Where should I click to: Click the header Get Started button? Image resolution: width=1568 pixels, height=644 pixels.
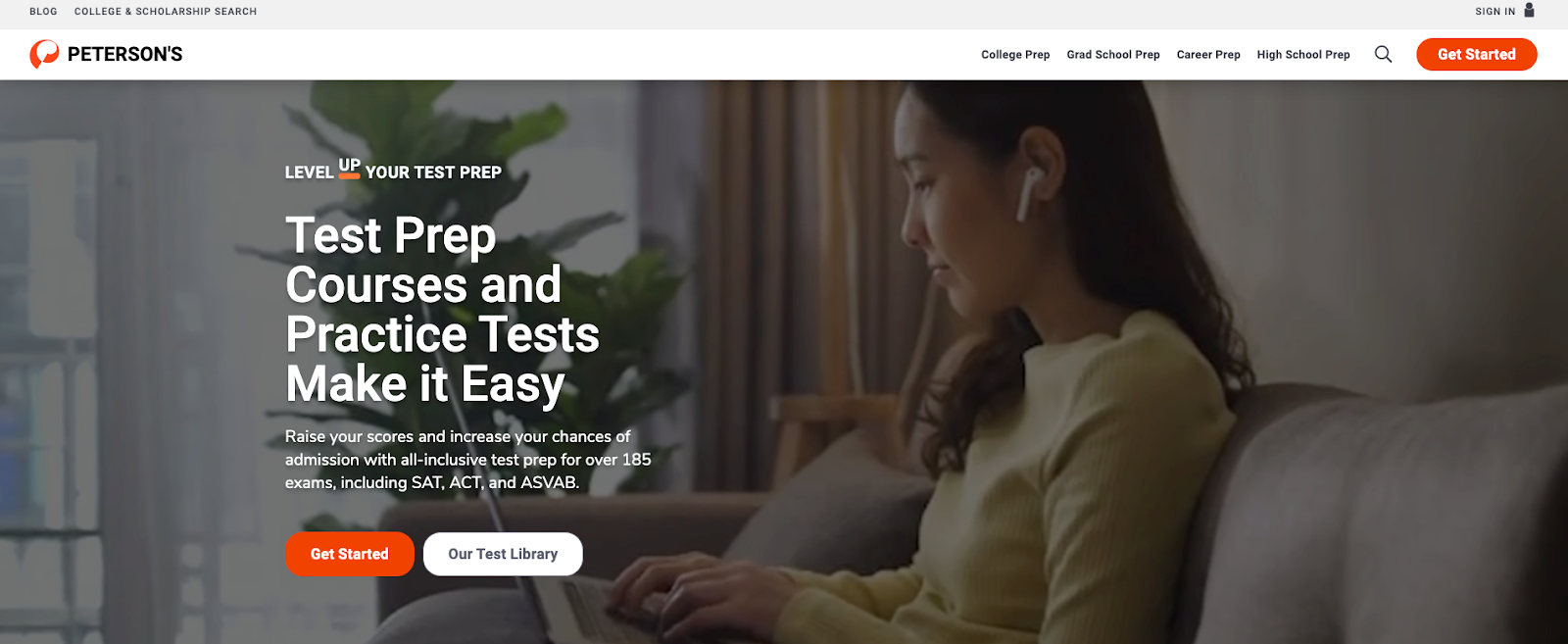(1476, 54)
